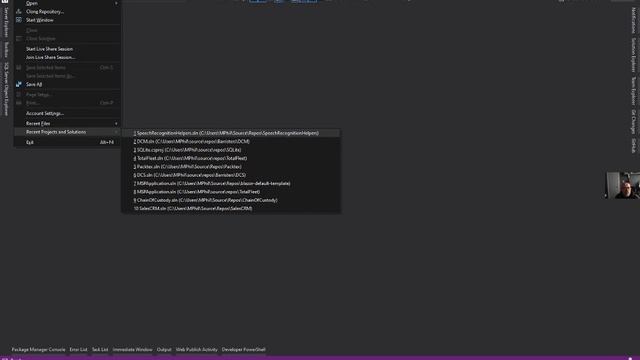Switch to the Output tab
Screen dimensions: 640x360
(164, 349)
